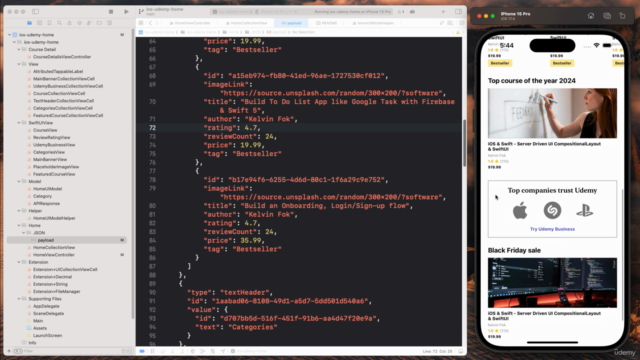Click the warning indicator in activity bar
Viewport: 640px width, 360px height.
(401, 12)
